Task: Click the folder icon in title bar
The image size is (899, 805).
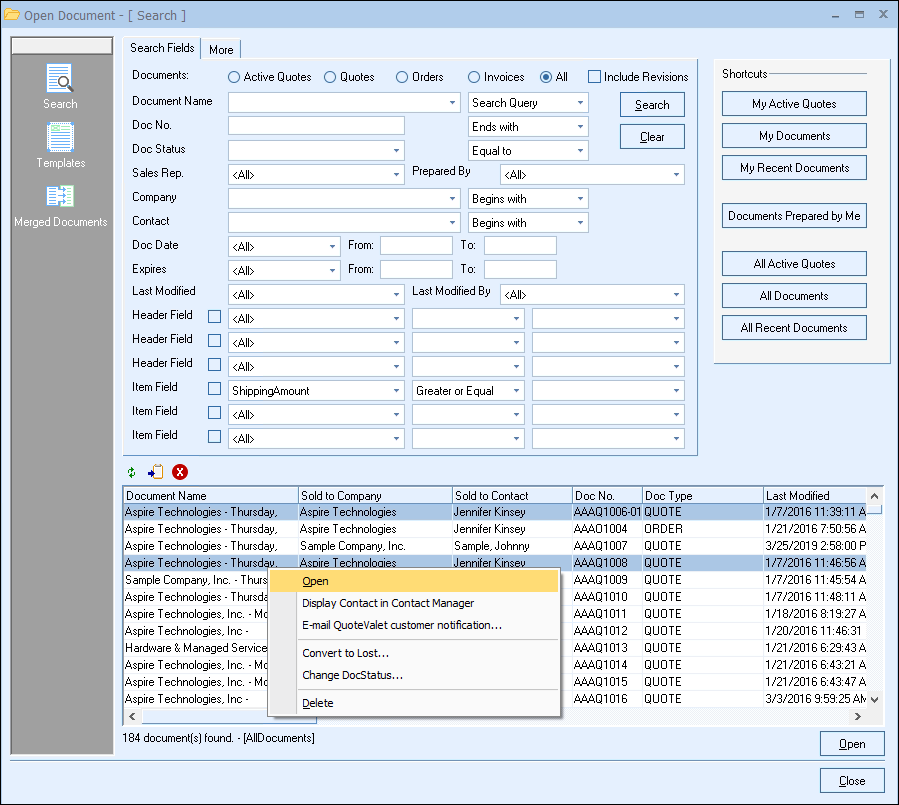Action: click(x=12, y=15)
